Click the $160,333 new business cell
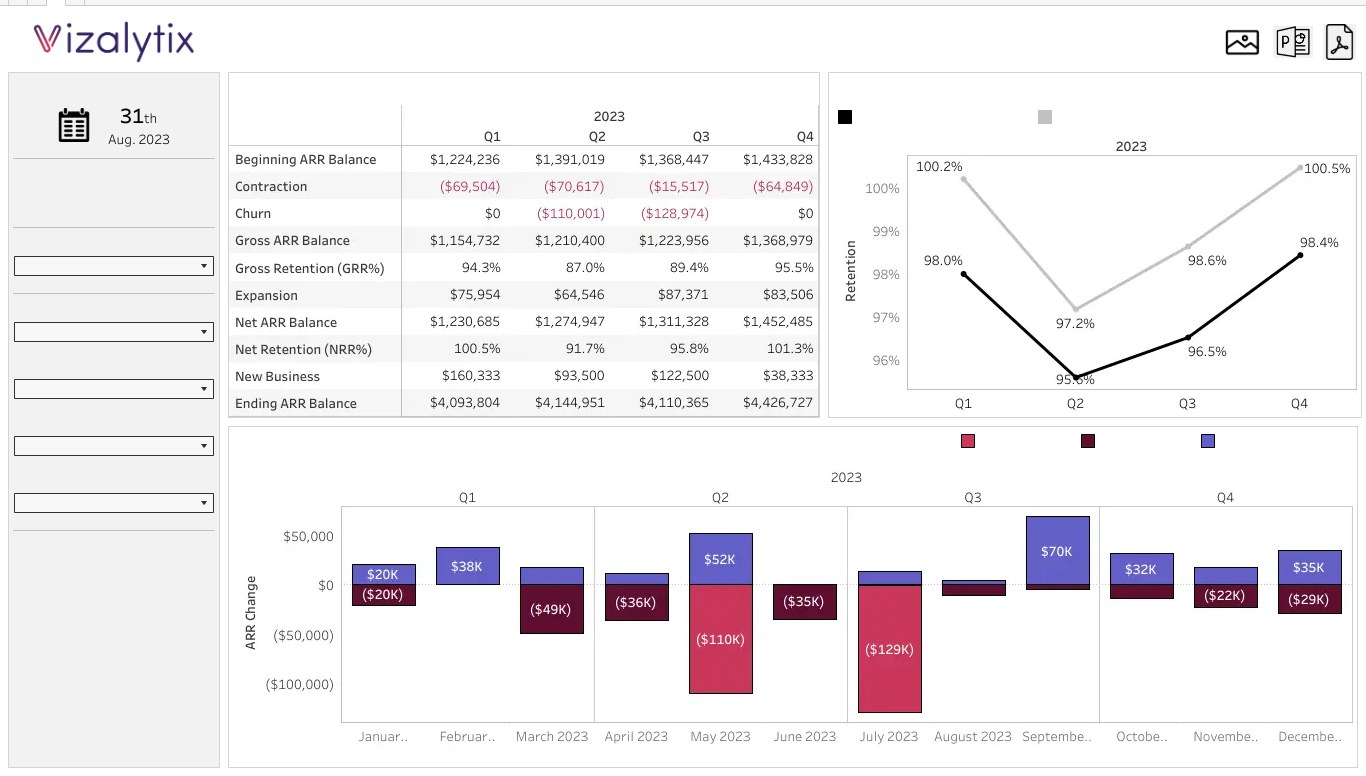The image size is (1366, 776). point(471,376)
